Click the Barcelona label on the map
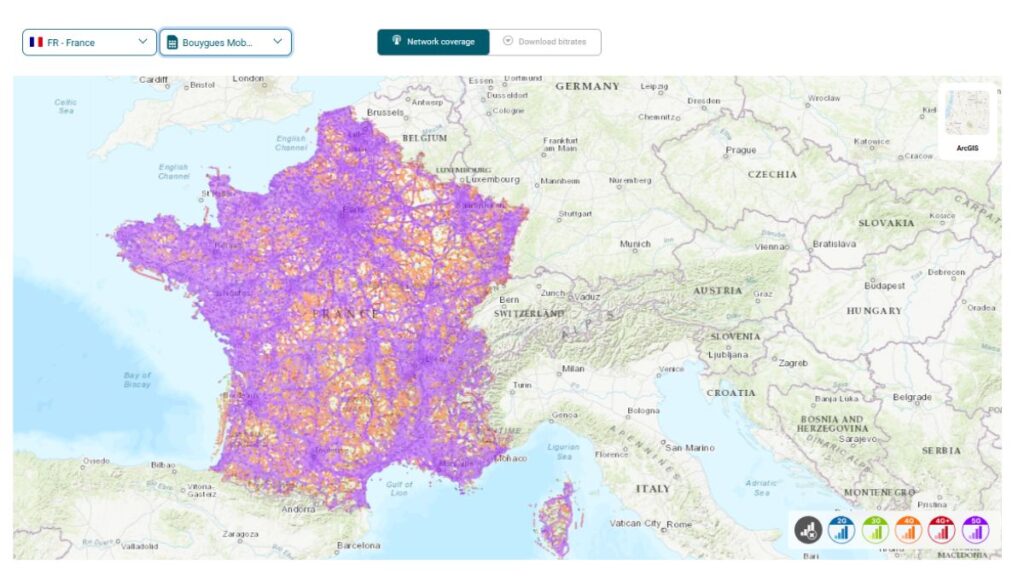Screen dimensions: 1024x576 click(359, 545)
